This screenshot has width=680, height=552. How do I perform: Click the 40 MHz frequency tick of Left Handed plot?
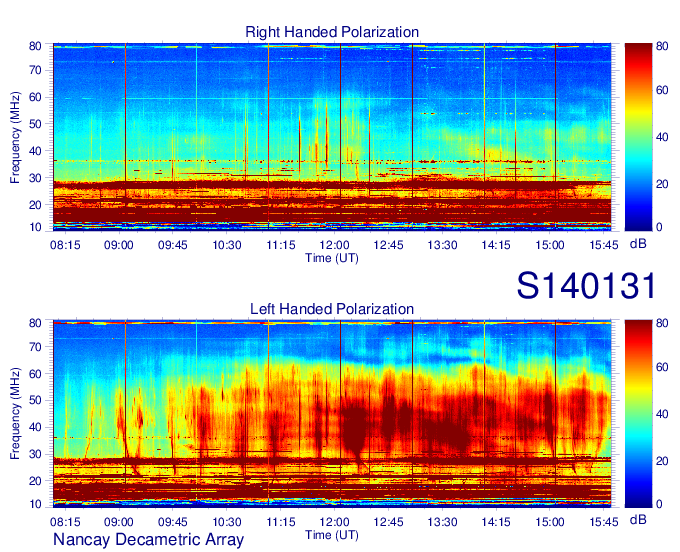[35, 427]
